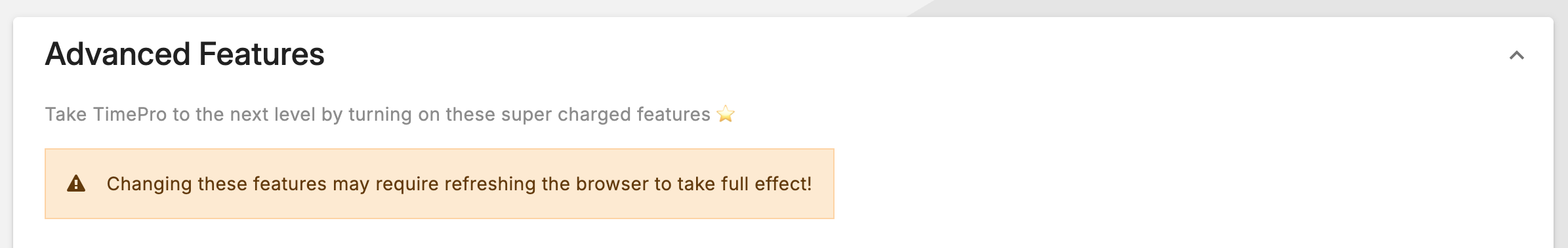Click the phrase "super charged features"
1568x248 pixels.
[606, 114]
